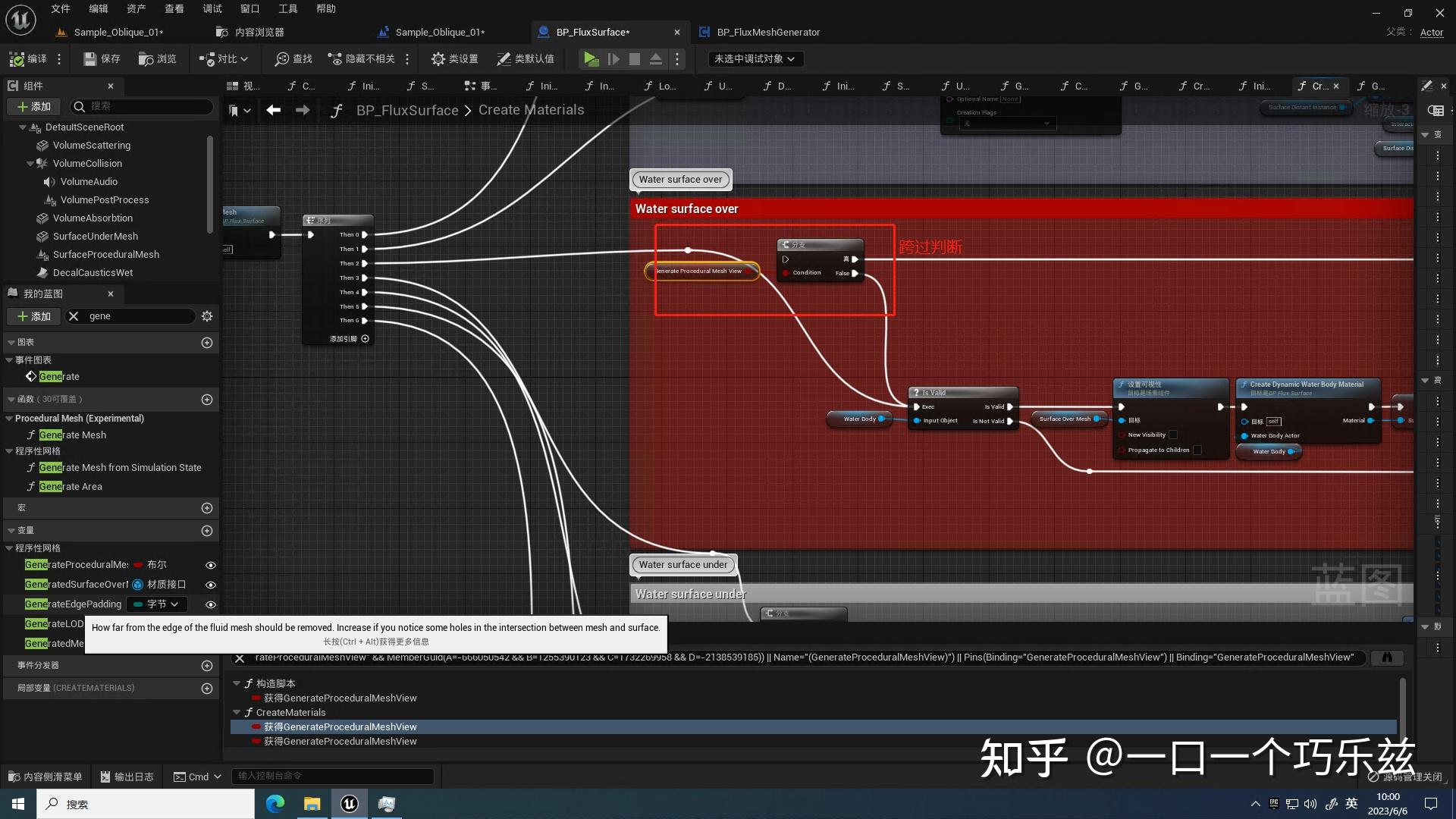Open Unreal Engine from Windows taskbar

click(350, 804)
